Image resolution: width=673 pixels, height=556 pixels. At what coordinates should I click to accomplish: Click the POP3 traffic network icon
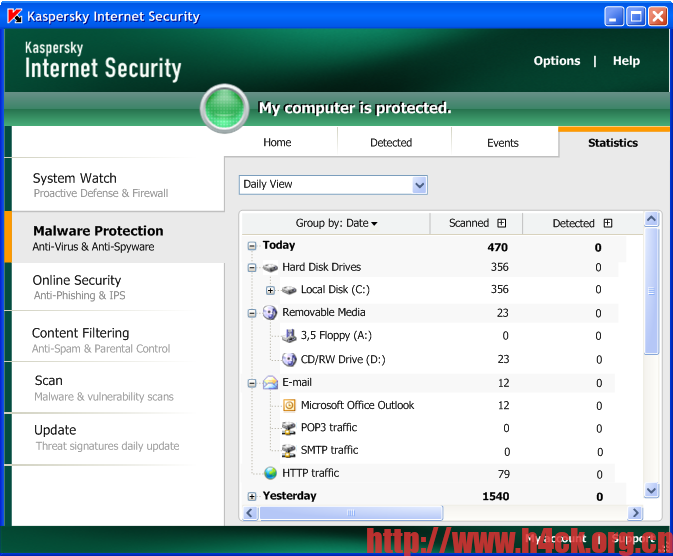[289, 428]
